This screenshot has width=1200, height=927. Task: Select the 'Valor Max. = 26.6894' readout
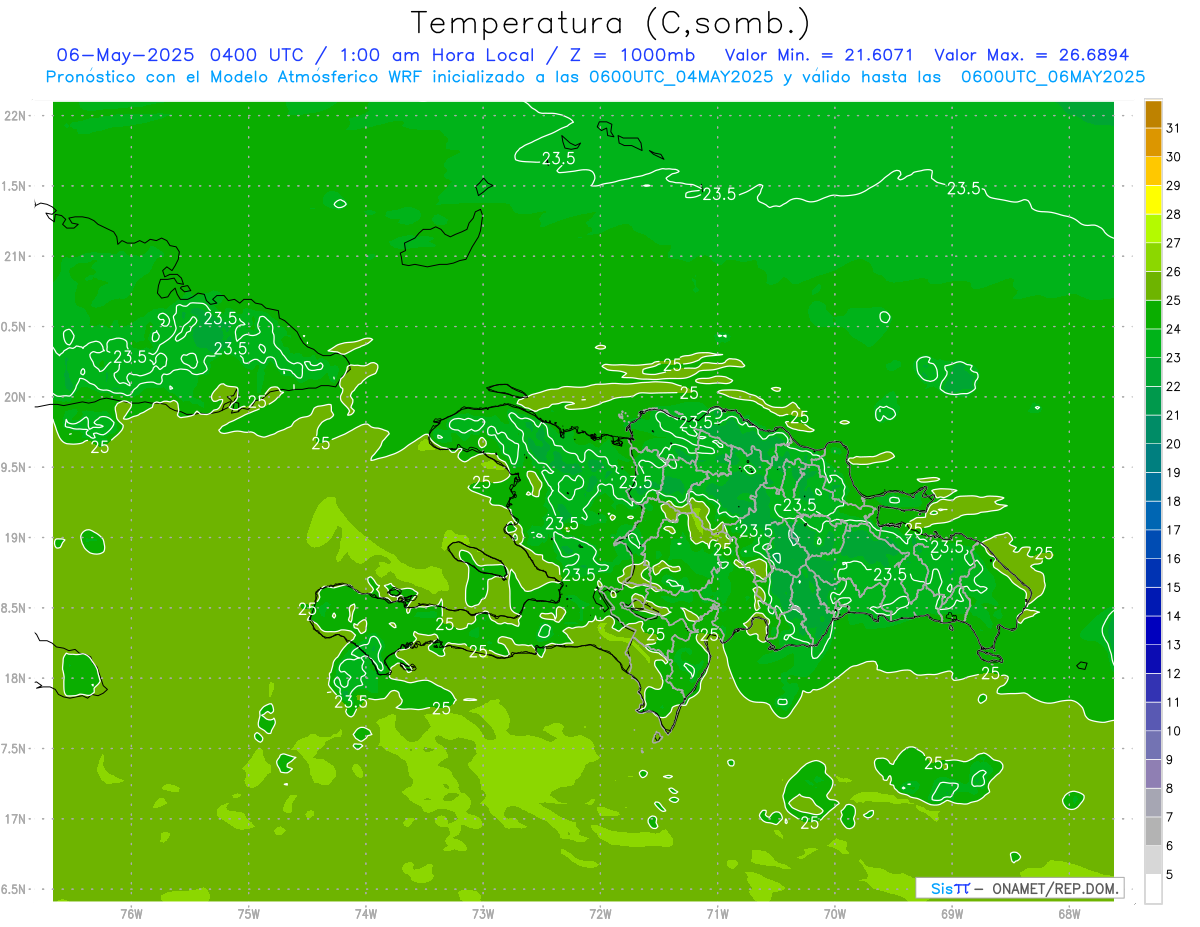coord(1031,55)
